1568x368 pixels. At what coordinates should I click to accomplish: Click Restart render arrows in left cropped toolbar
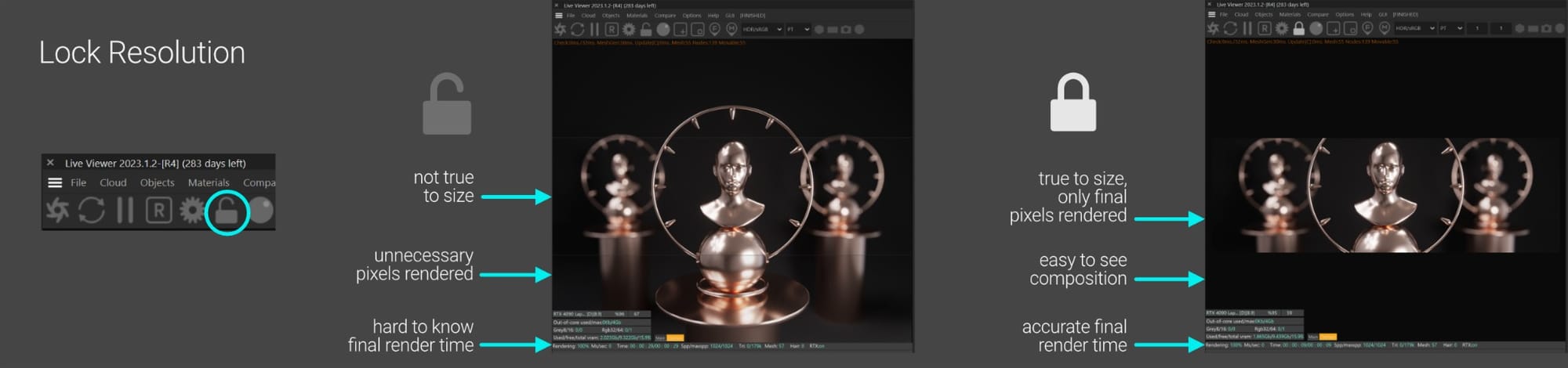click(91, 210)
